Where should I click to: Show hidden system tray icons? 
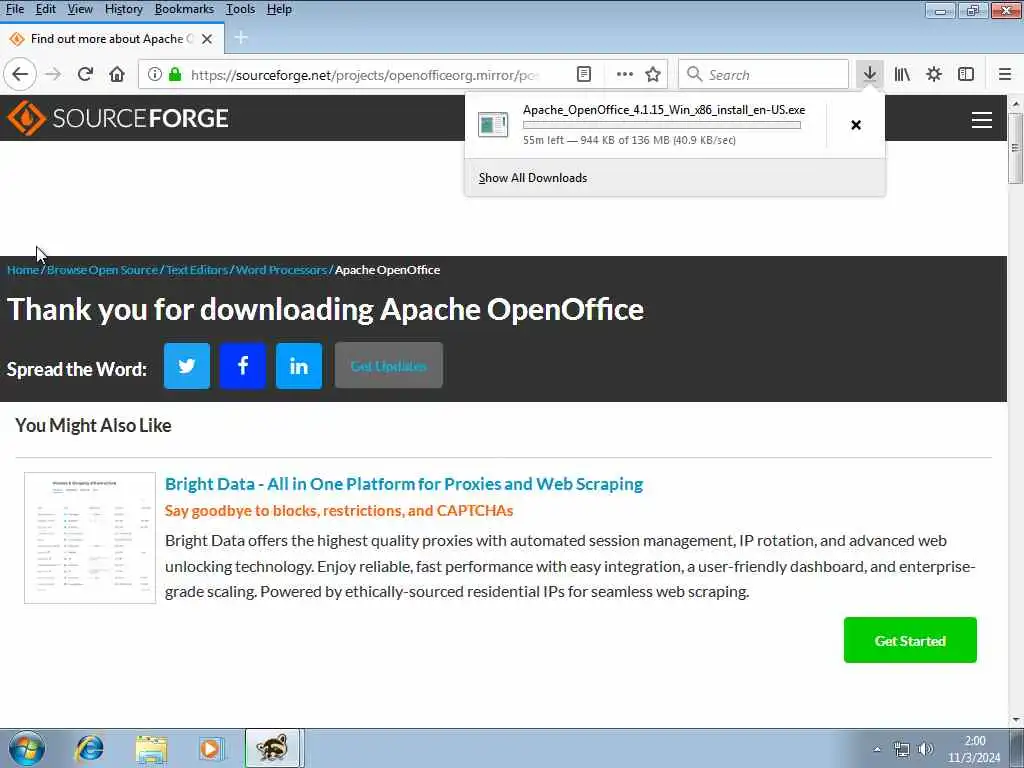(x=877, y=749)
